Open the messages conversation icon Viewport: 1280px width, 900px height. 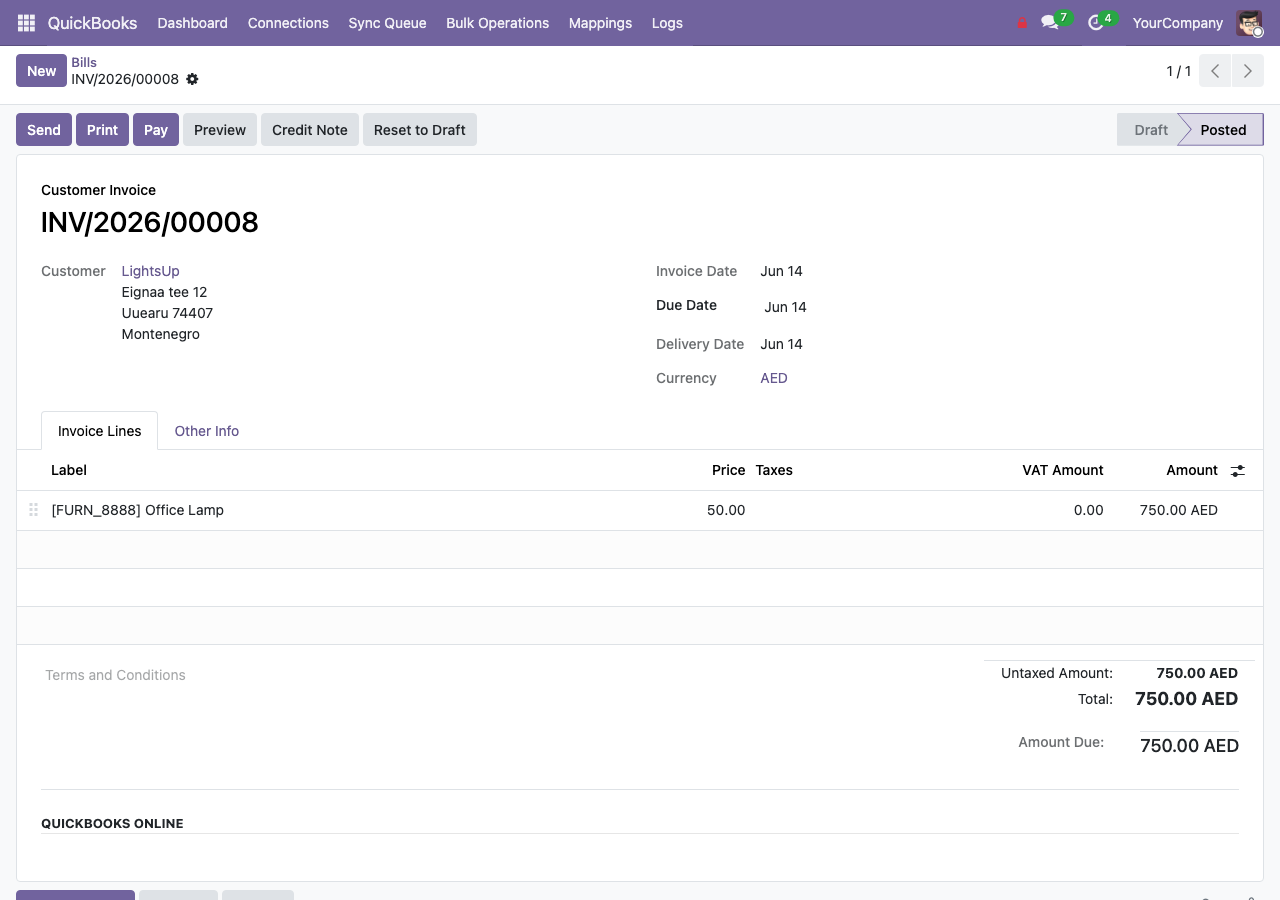coord(1050,22)
